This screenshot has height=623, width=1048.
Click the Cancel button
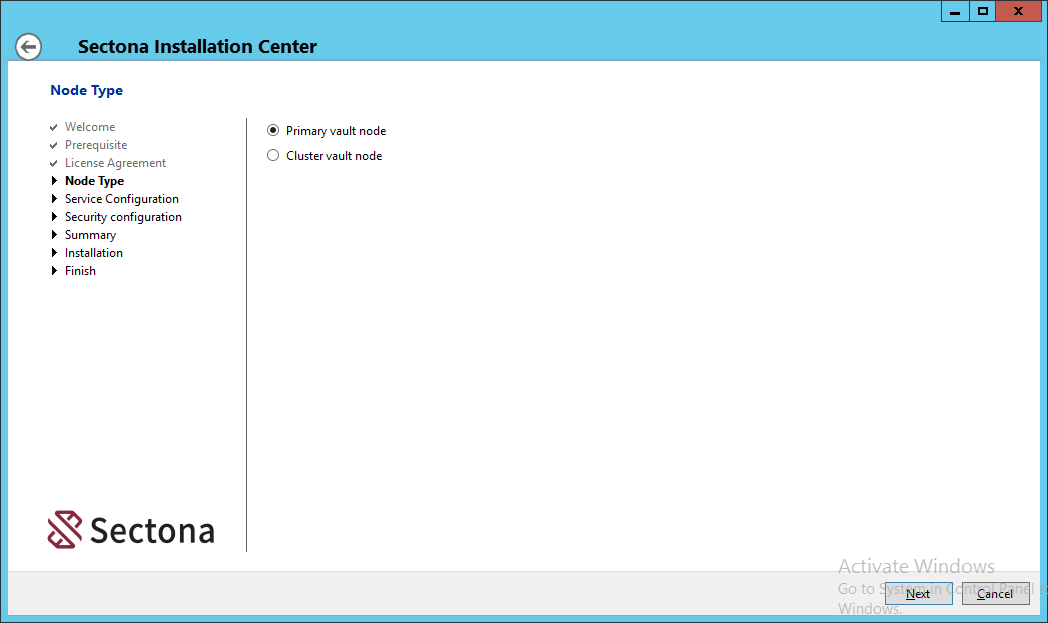coord(994,593)
